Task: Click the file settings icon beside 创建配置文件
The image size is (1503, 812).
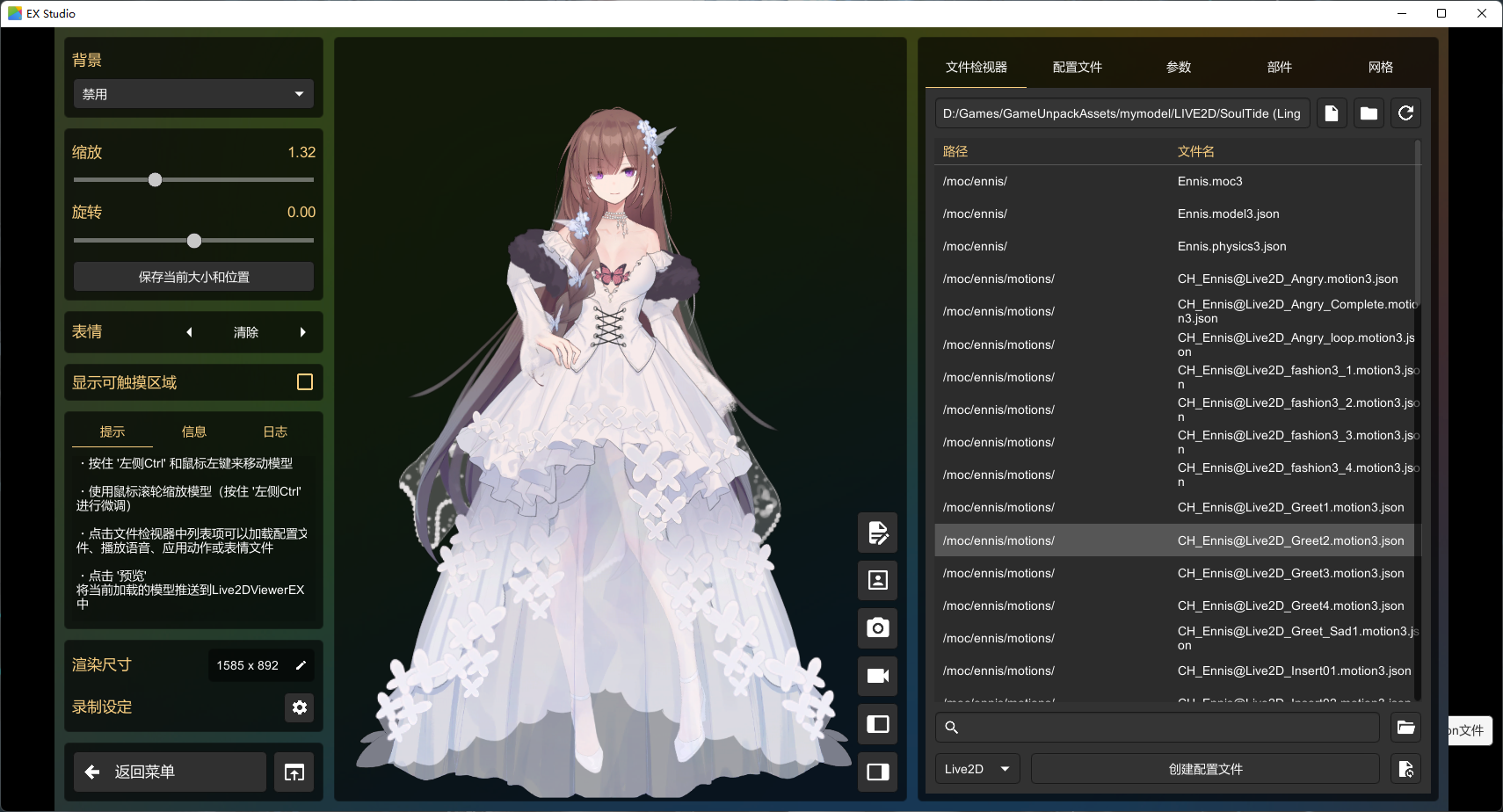Action: click(1406, 769)
